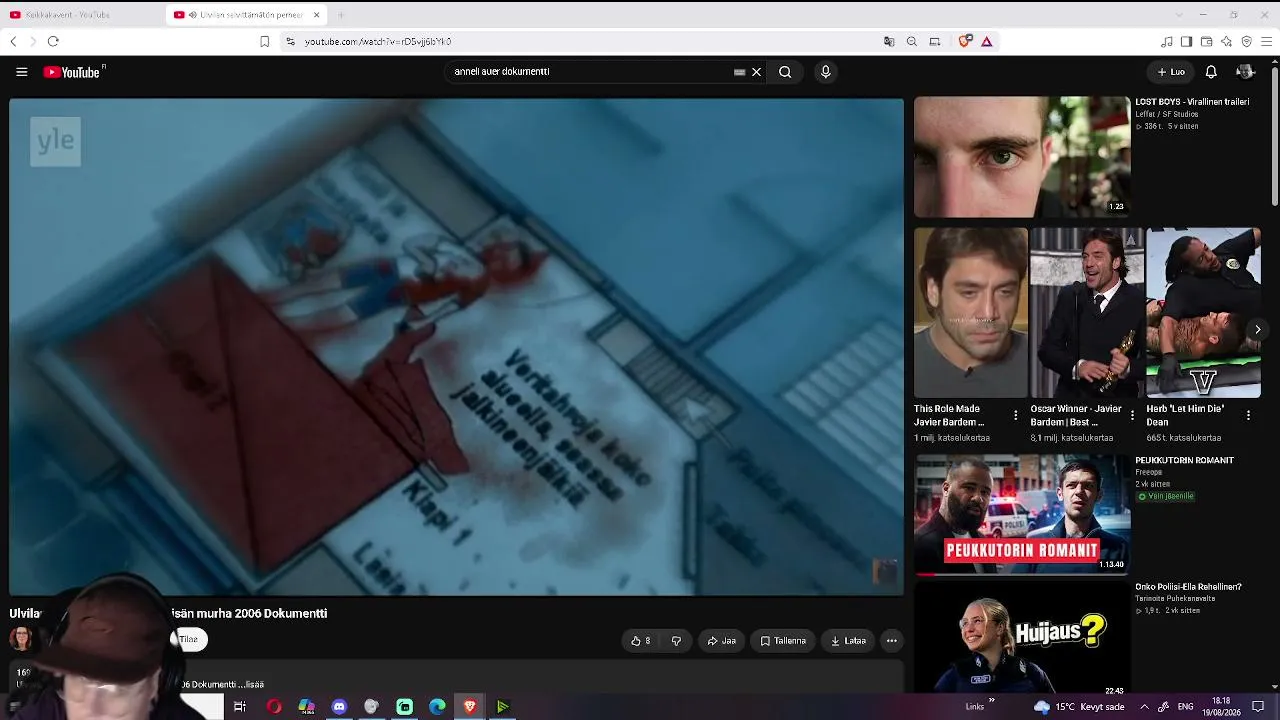Open the on-screen keyboard icon in search box

click(x=739, y=72)
